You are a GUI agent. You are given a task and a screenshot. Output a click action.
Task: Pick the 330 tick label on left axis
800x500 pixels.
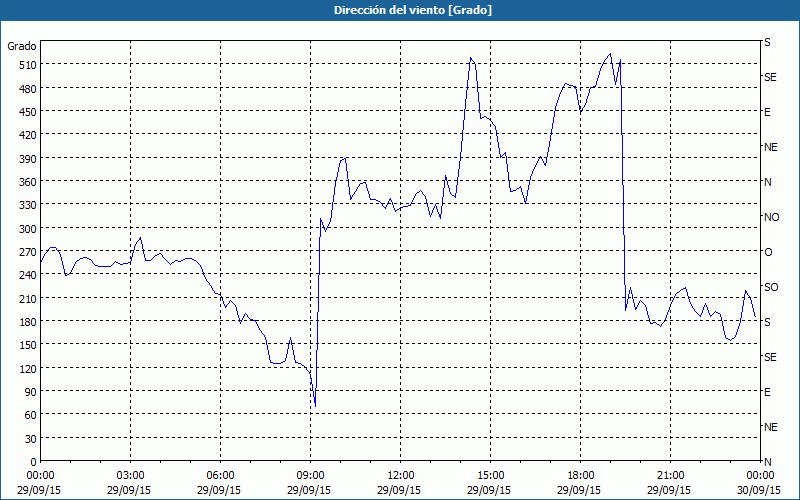pyautogui.click(x=28, y=205)
